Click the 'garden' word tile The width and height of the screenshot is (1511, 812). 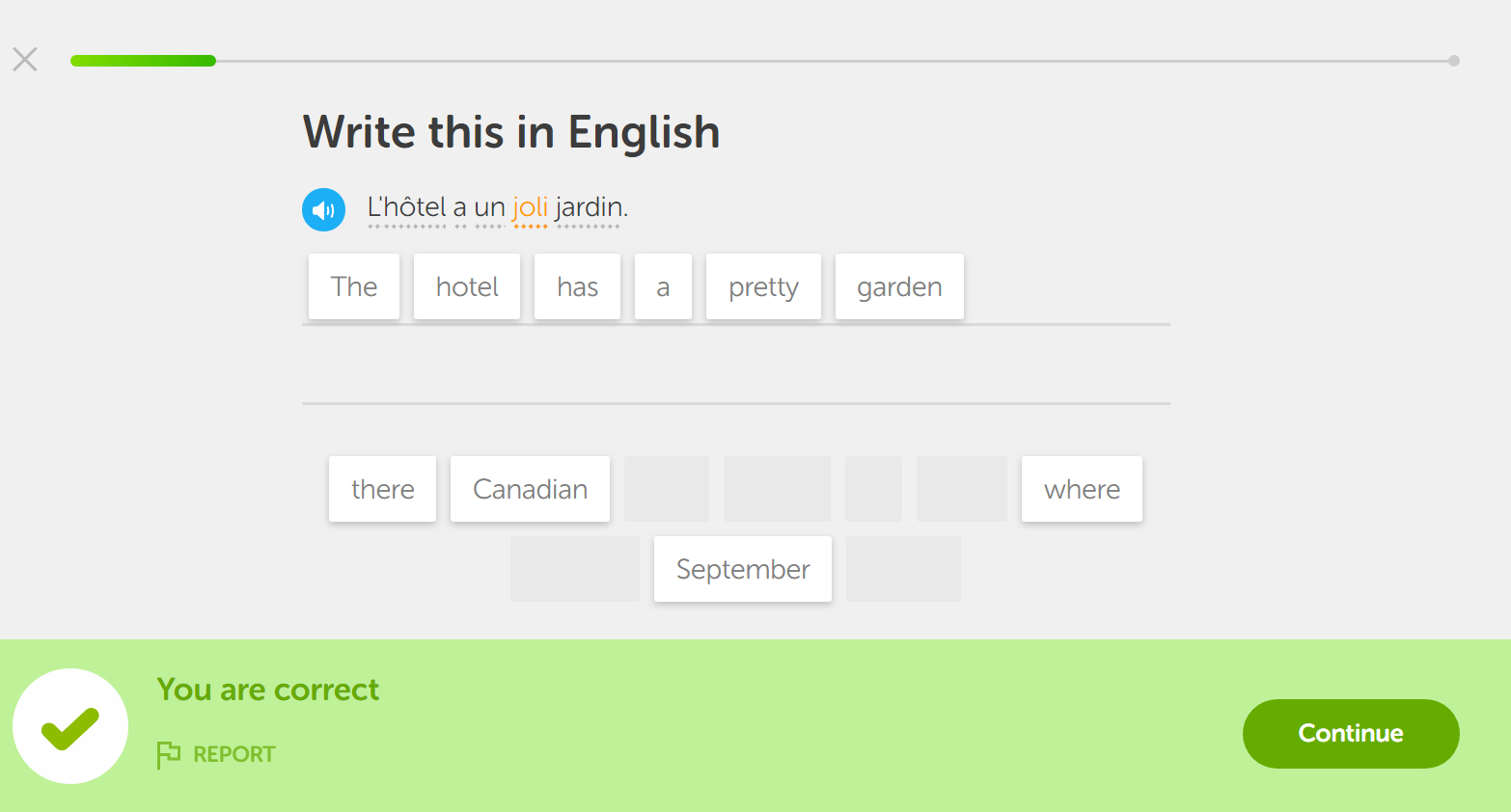(899, 286)
